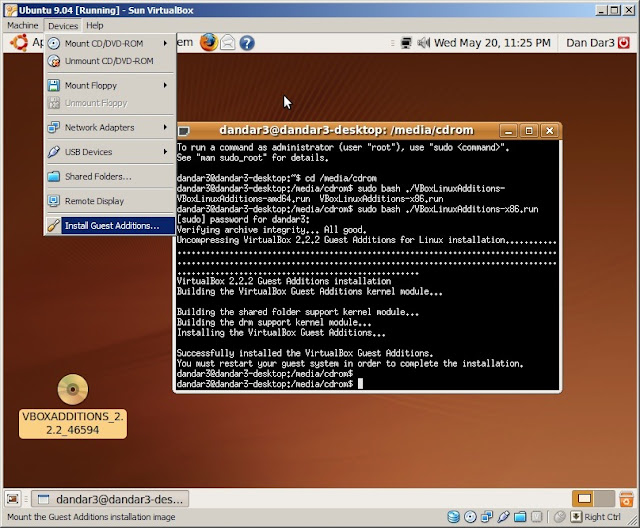This screenshot has width=640, height=528.
Task: Click the Ubuntu logo applications icon
Action: [x=19, y=43]
